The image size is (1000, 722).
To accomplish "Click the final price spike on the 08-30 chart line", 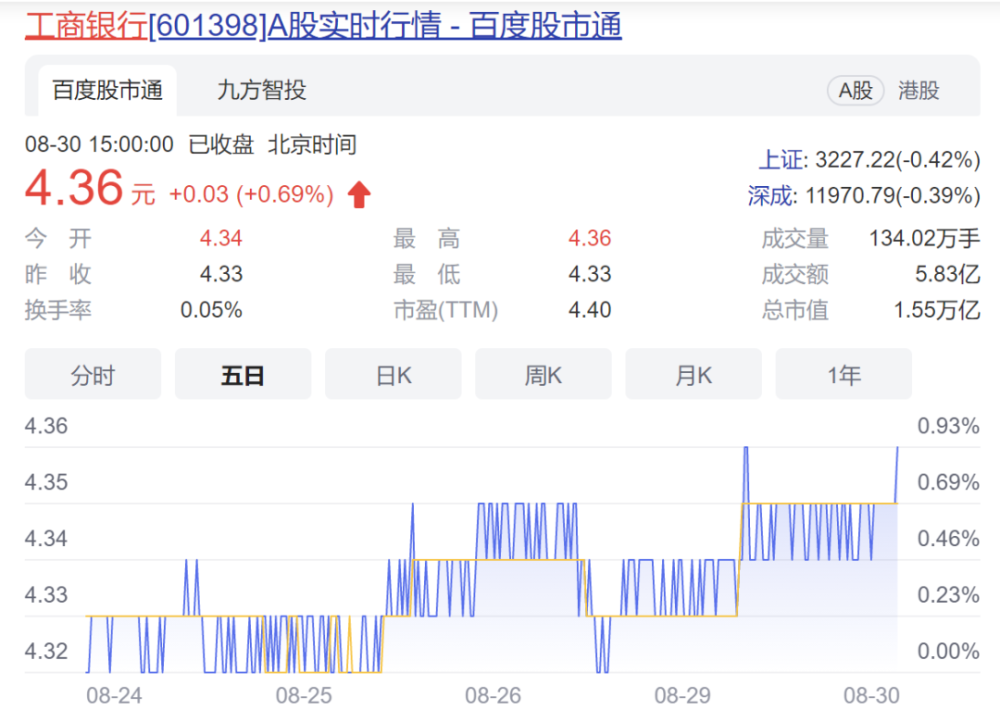I will tap(897, 475).
